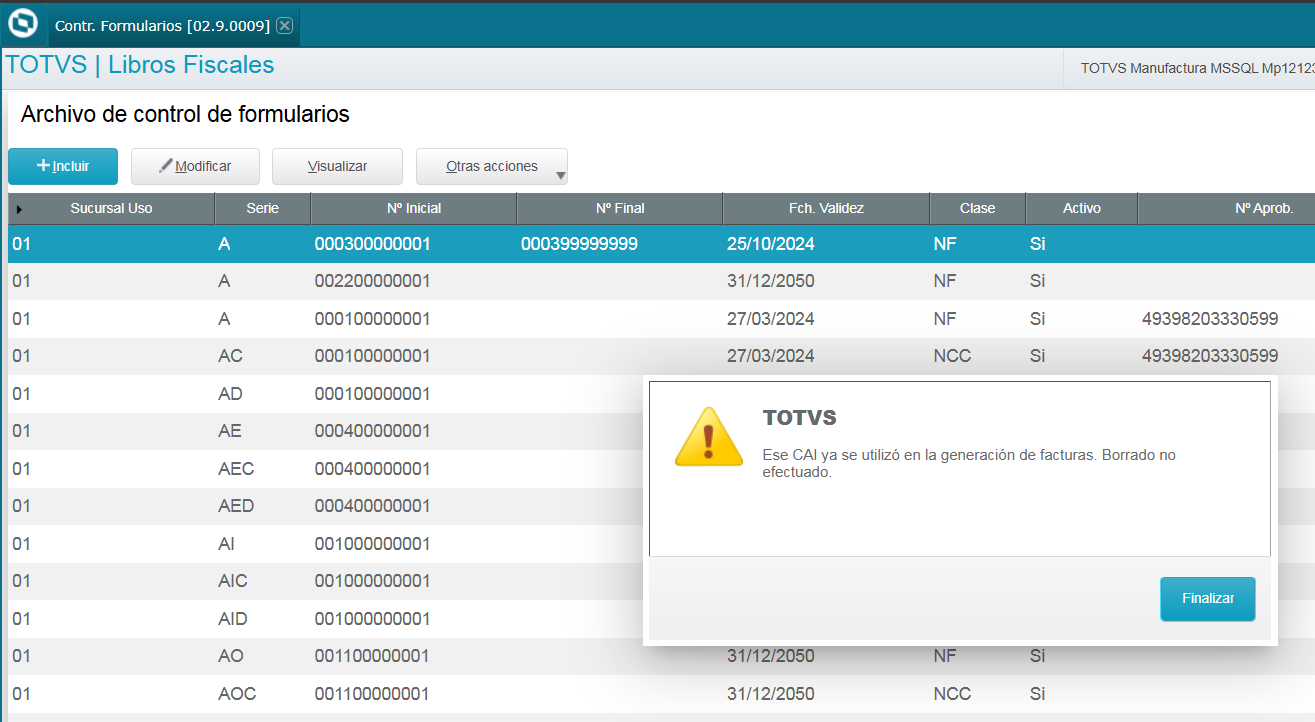Click 49398203330599 in the NCC row

[1210, 356]
